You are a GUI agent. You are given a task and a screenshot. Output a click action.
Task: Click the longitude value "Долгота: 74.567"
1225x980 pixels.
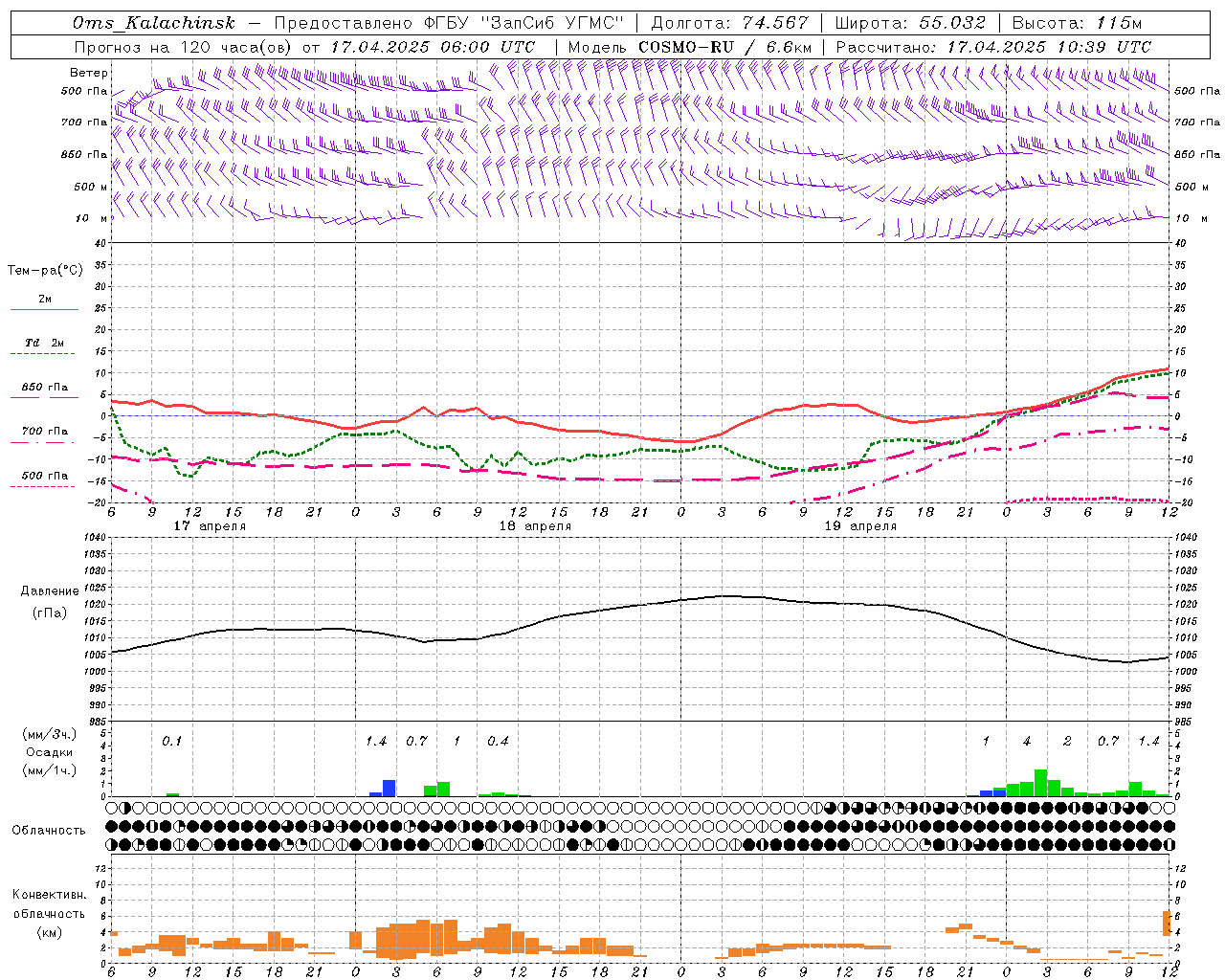click(730, 23)
